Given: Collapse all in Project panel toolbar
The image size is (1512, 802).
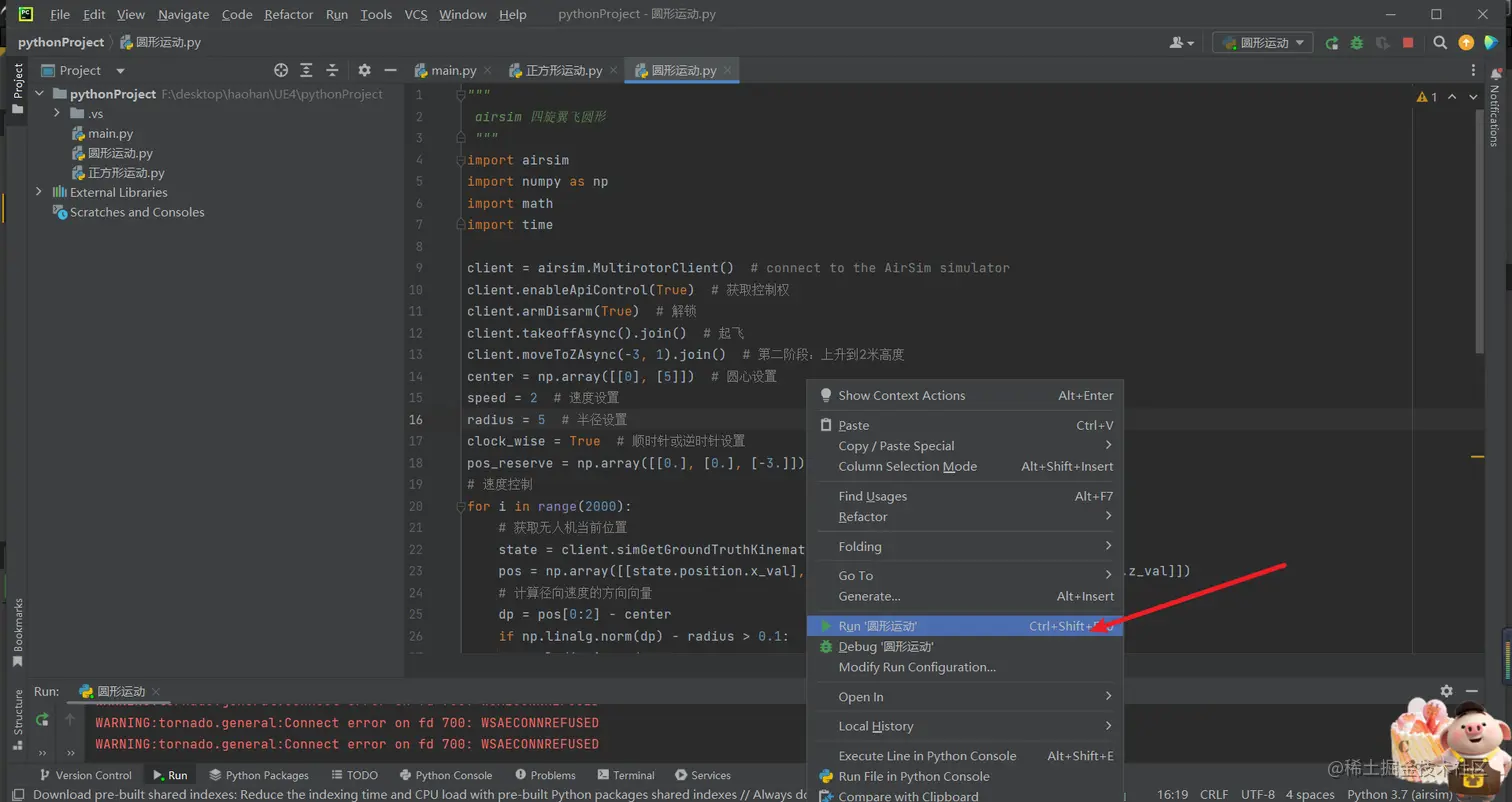Looking at the screenshot, I should point(332,70).
